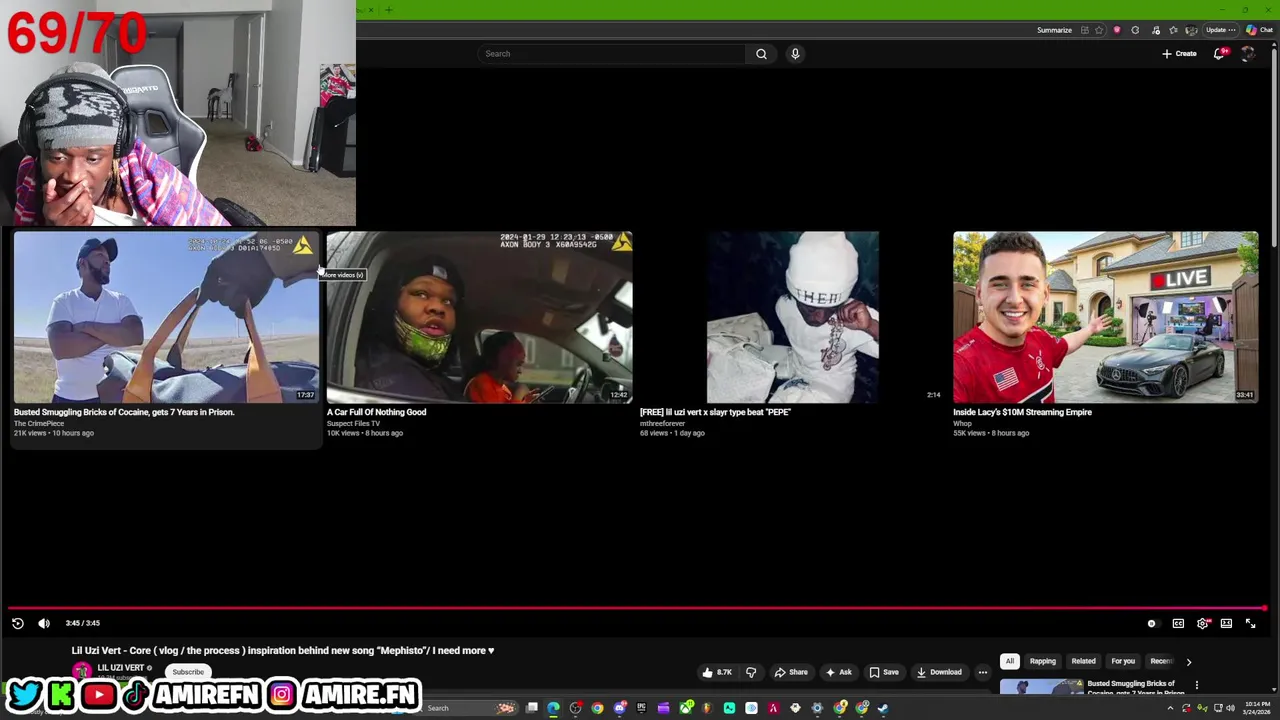Select the Rapping filter chip
Image resolution: width=1280 pixels, height=720 pixels.
click(x=1042, y=661)
